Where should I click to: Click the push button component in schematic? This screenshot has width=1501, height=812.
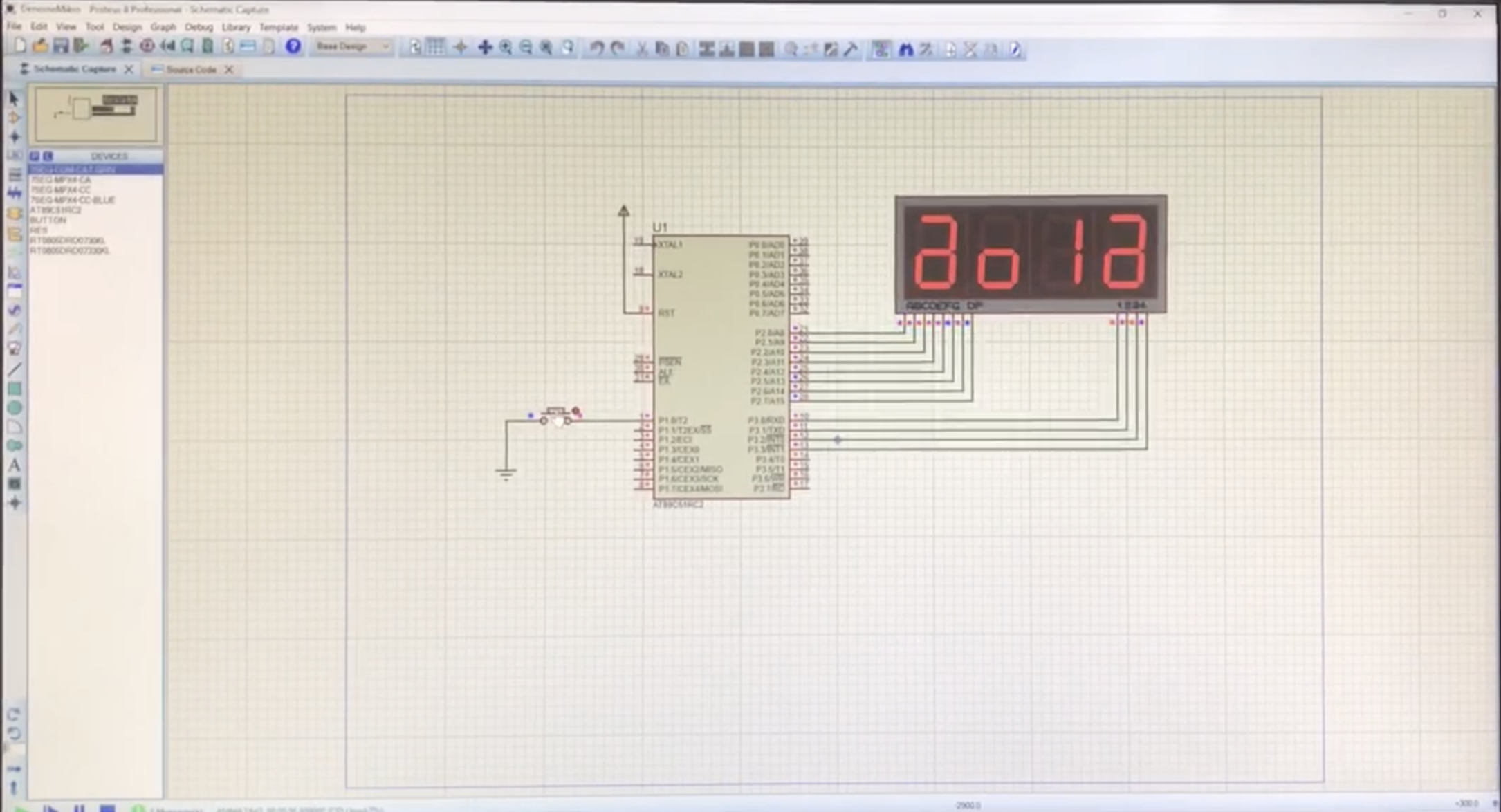point(556,417)
